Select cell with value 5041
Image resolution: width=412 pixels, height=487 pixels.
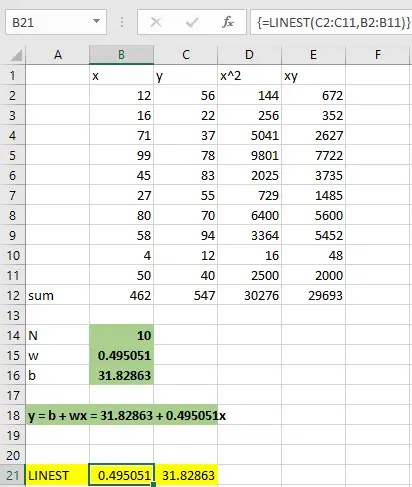point(249,135)
